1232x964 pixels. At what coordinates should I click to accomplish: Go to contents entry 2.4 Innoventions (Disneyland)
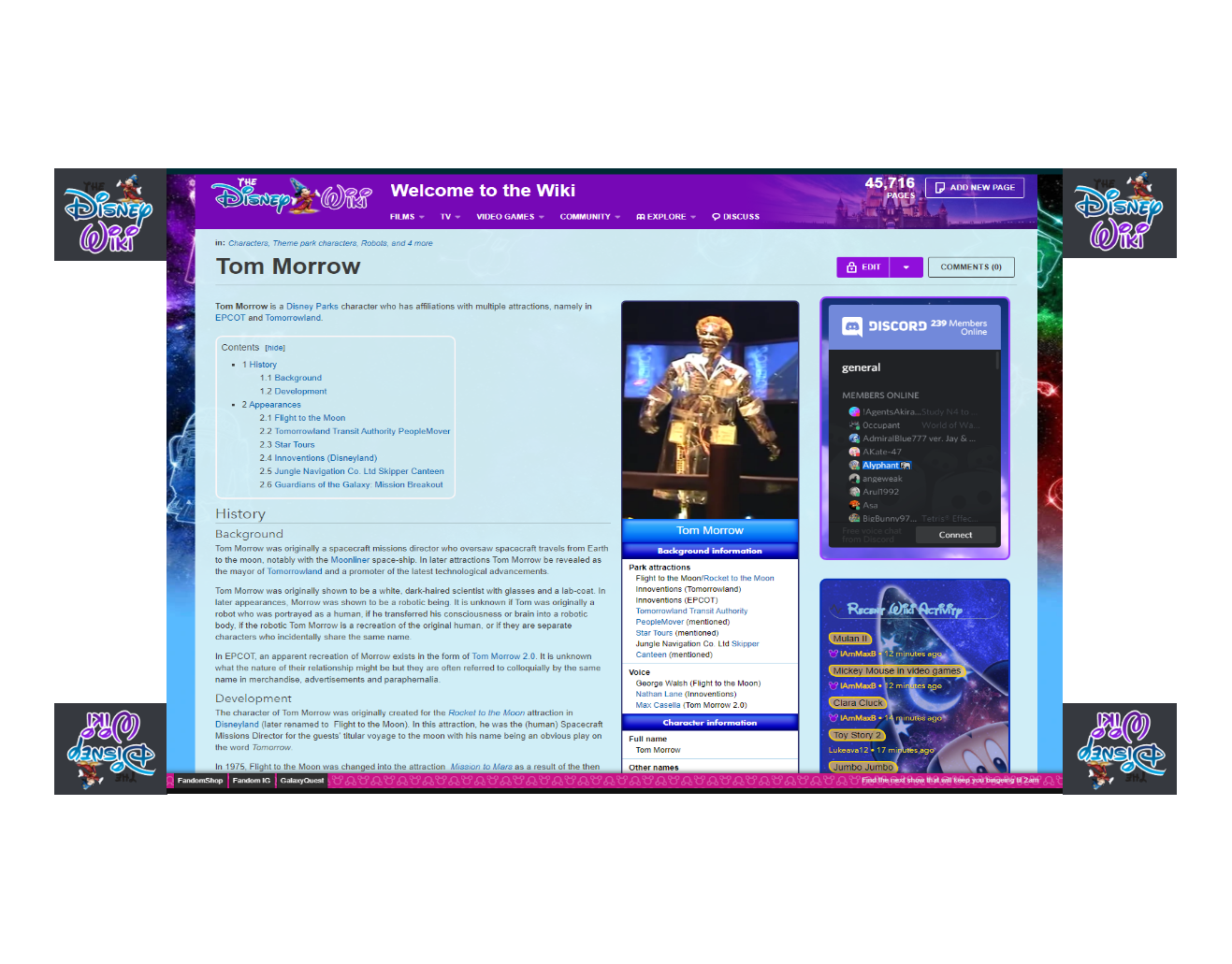[x=318, y=458]
